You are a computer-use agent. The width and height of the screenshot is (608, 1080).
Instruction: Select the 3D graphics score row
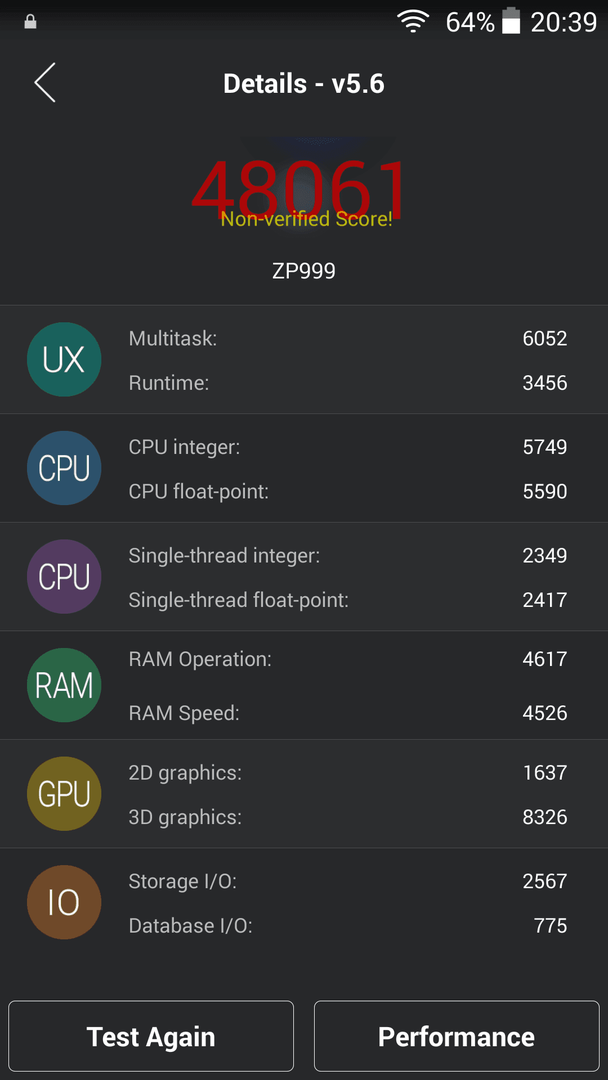point(348,818)
